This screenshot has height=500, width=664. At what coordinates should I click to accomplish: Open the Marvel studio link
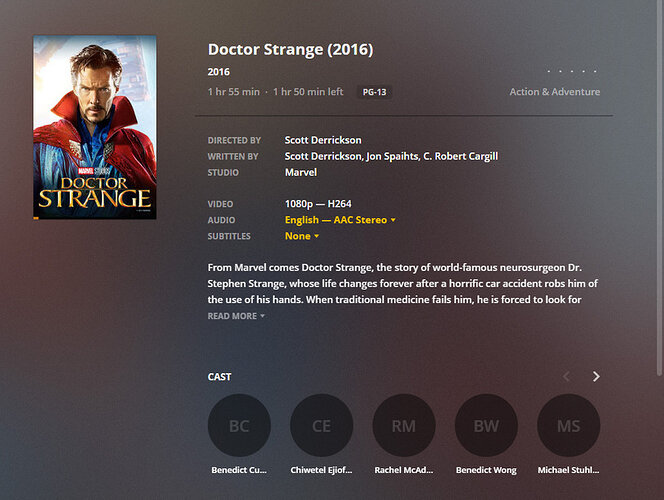[x=301, y=172]
